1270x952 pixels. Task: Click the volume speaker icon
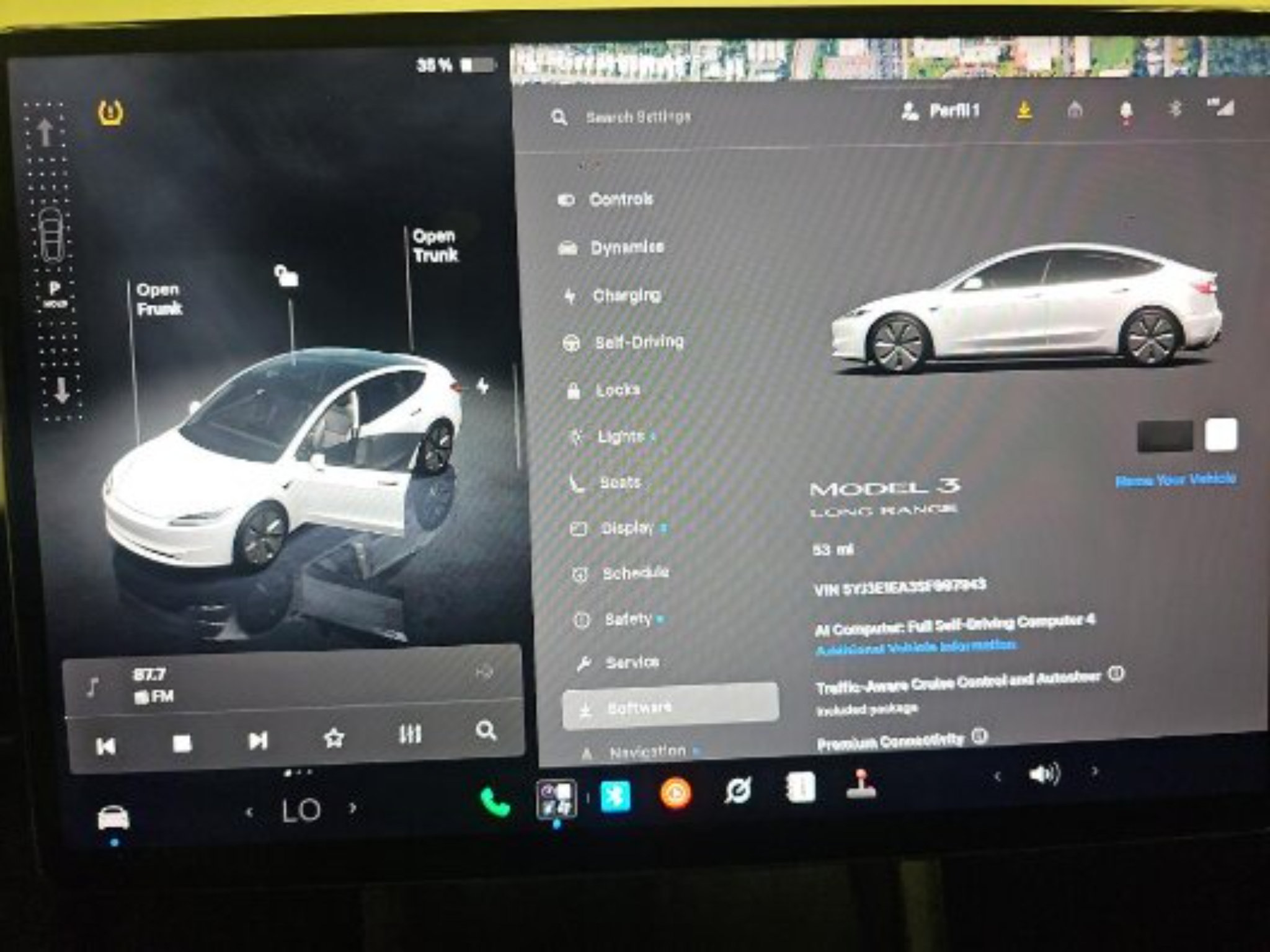tap(1044, 774)
